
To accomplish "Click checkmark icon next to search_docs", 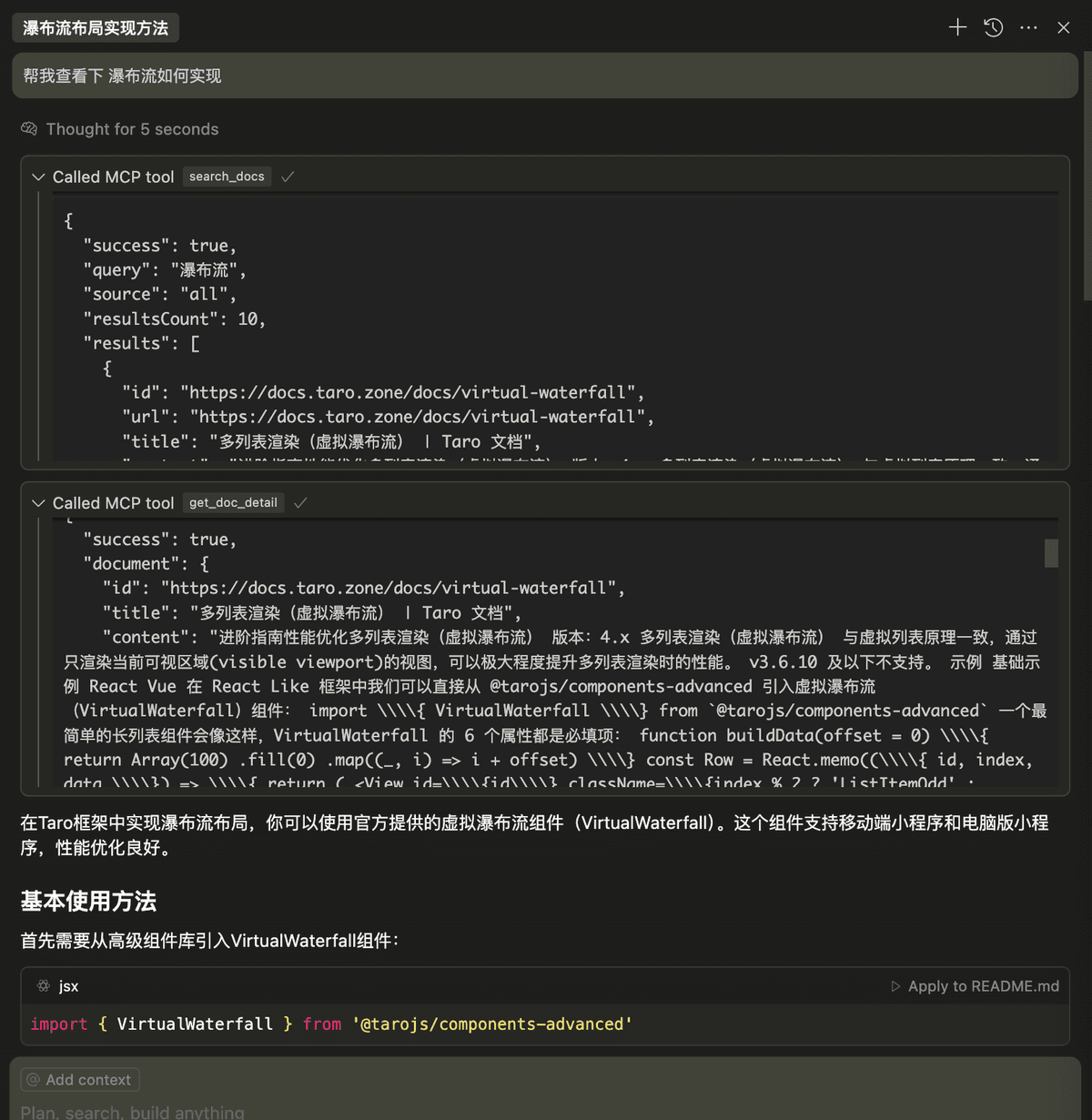I will point(288,177).
